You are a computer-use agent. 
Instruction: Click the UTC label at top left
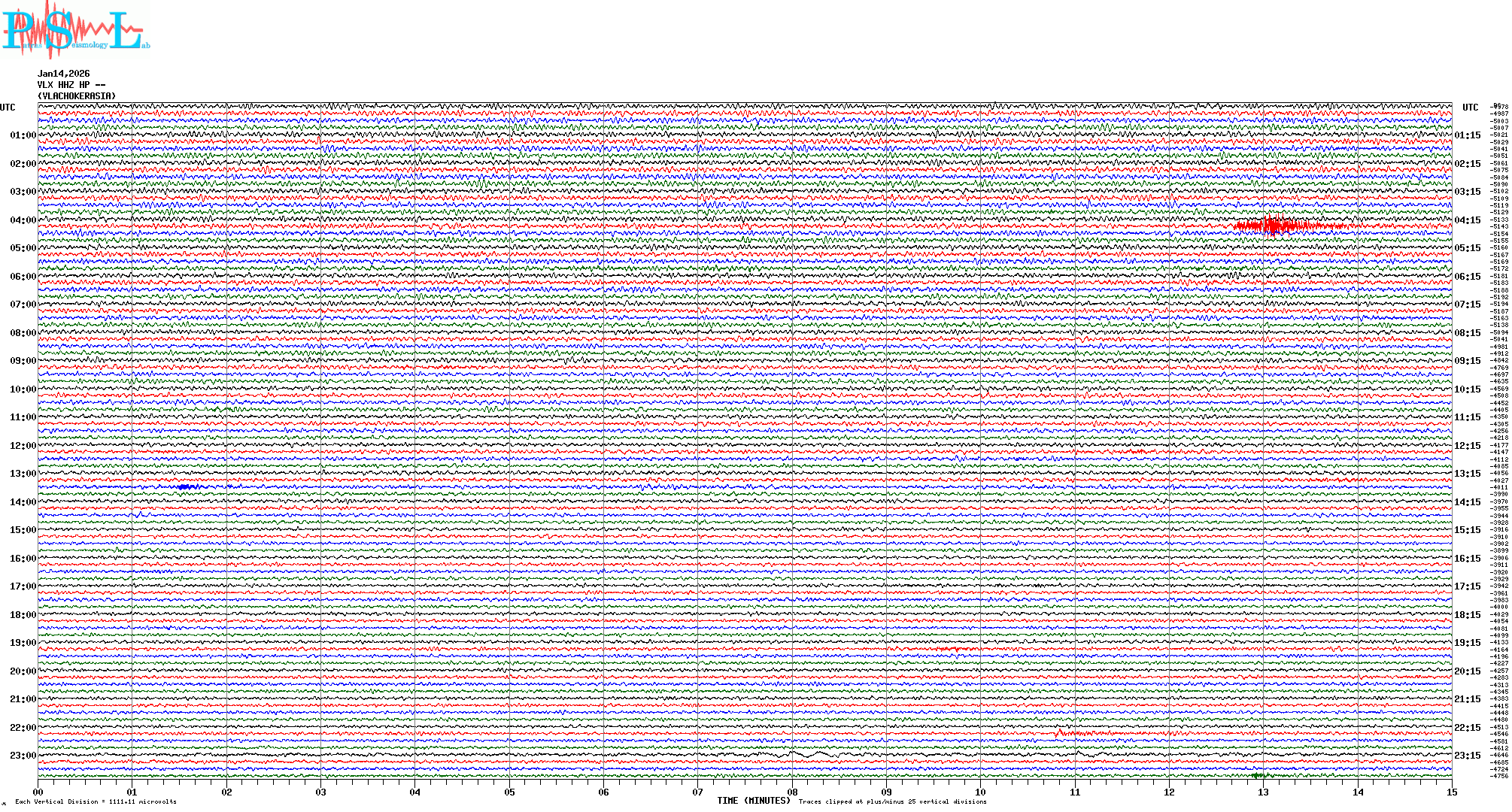tap(8, 108)
